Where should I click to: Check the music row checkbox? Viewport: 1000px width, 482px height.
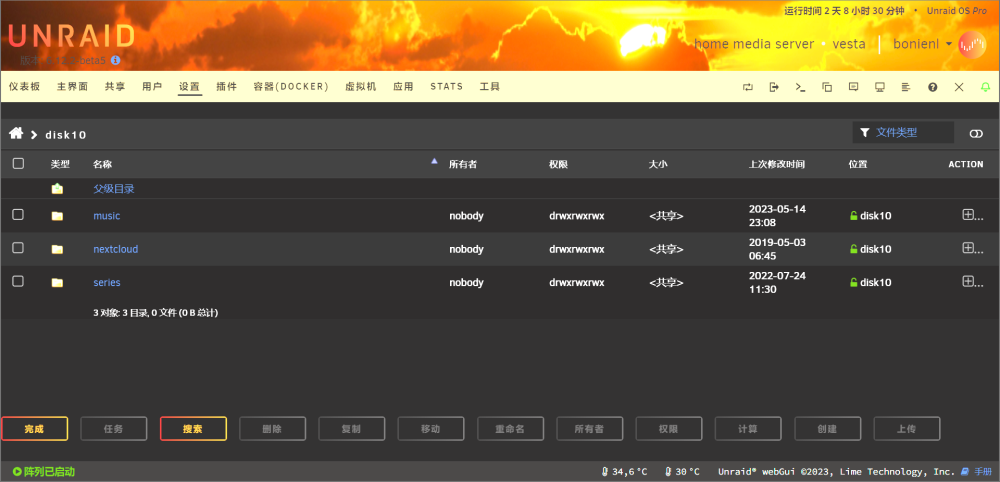18,215
